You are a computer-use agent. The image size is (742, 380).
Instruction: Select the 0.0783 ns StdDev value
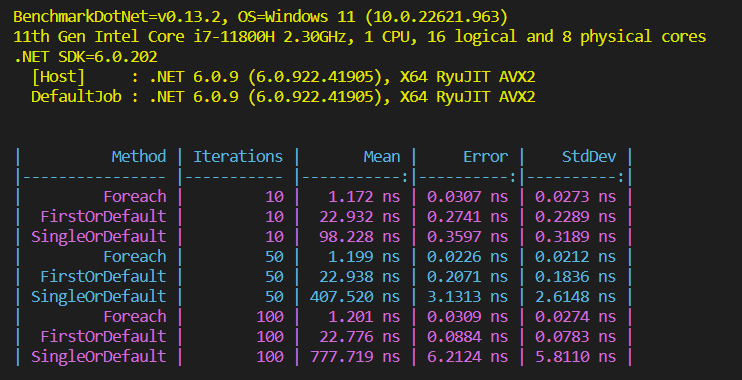[575, 336]
